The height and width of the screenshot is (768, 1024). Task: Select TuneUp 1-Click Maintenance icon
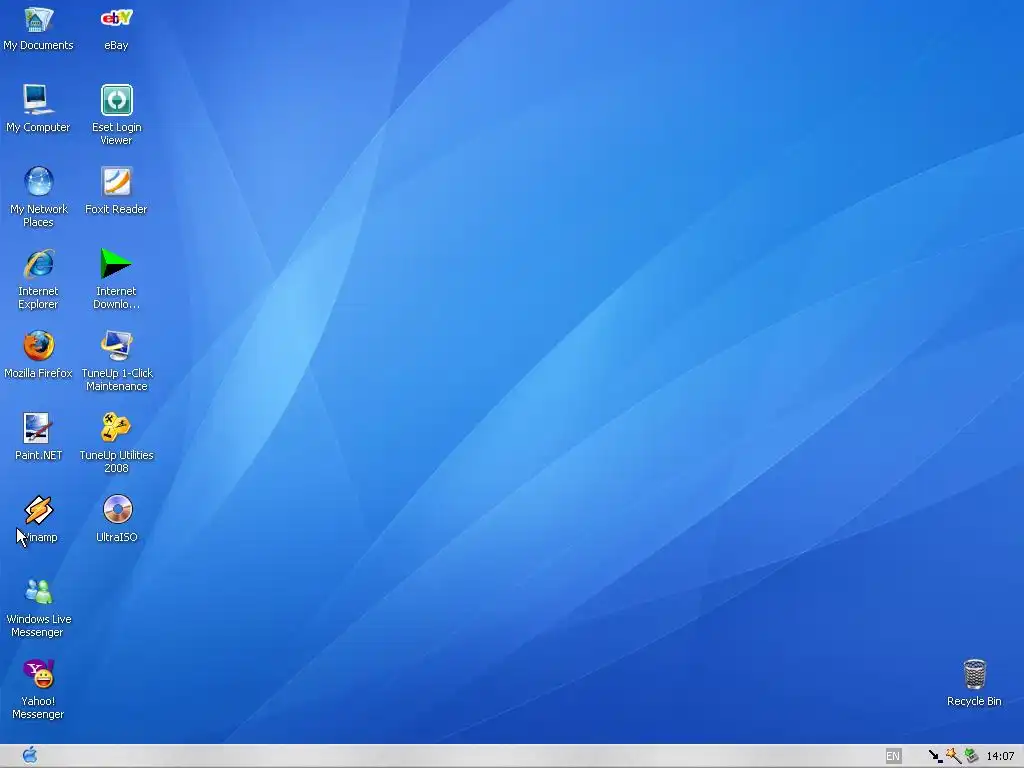pos(116,345)
